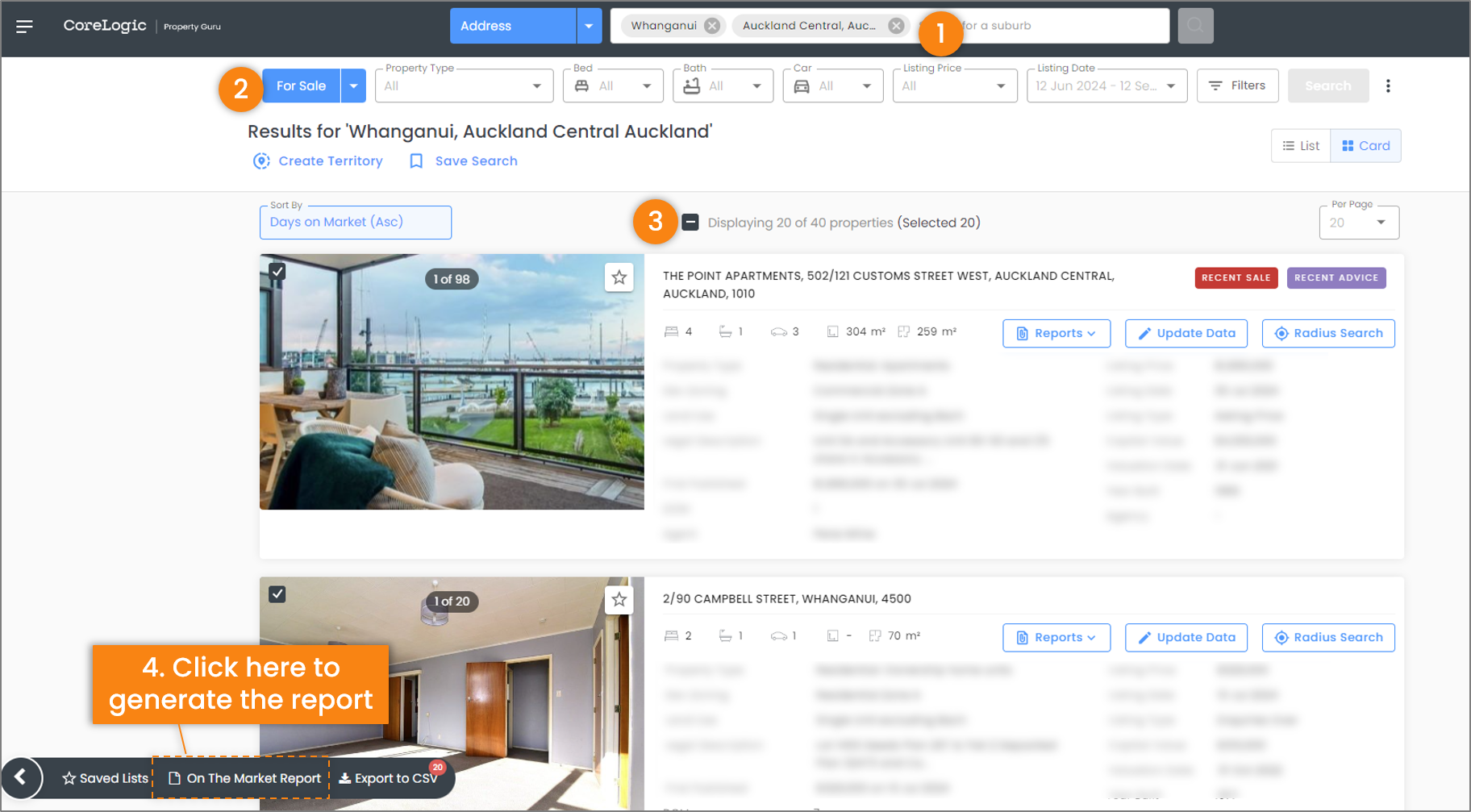1471x812 pixels.
Task: Favorite the Point Apartments listing star
Action: (619, 277)
